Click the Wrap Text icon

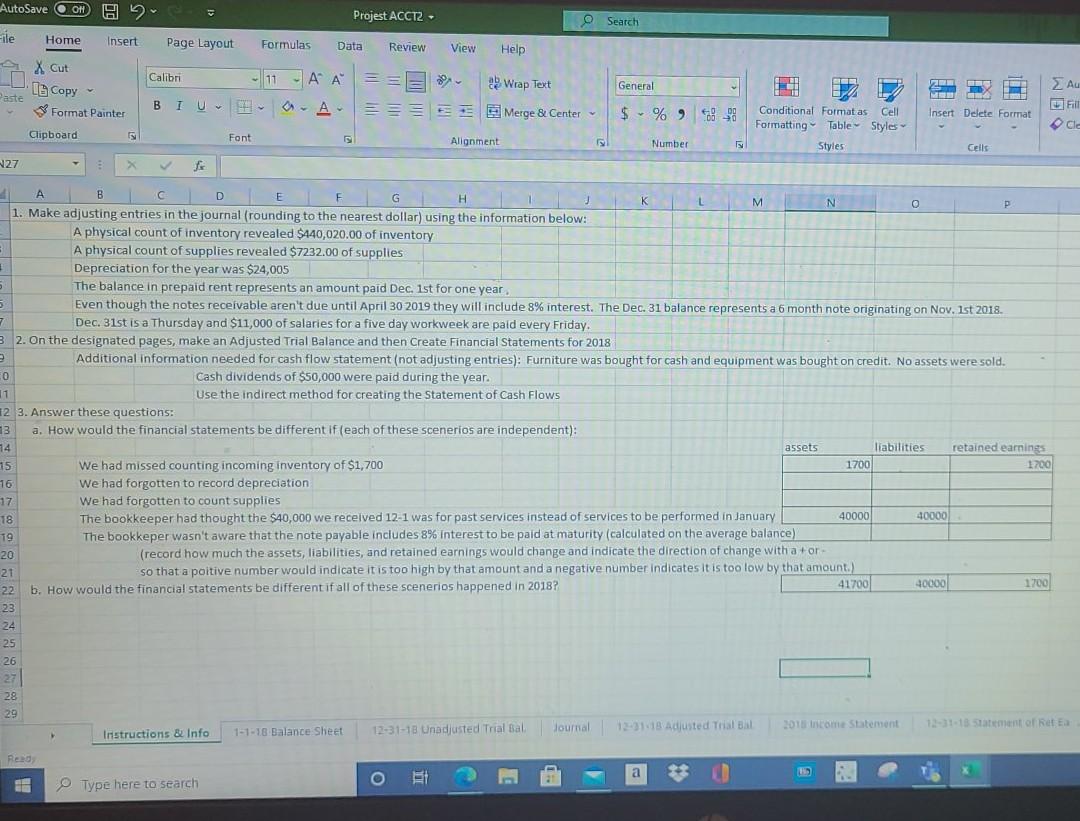[x=496, y=83]
